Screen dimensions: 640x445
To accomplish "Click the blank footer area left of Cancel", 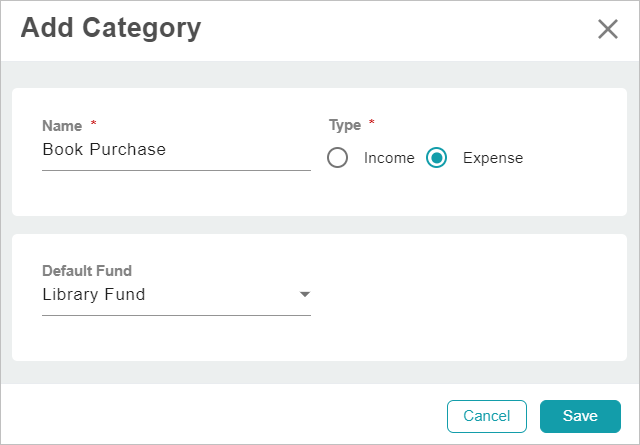I will tap(220, 416).
